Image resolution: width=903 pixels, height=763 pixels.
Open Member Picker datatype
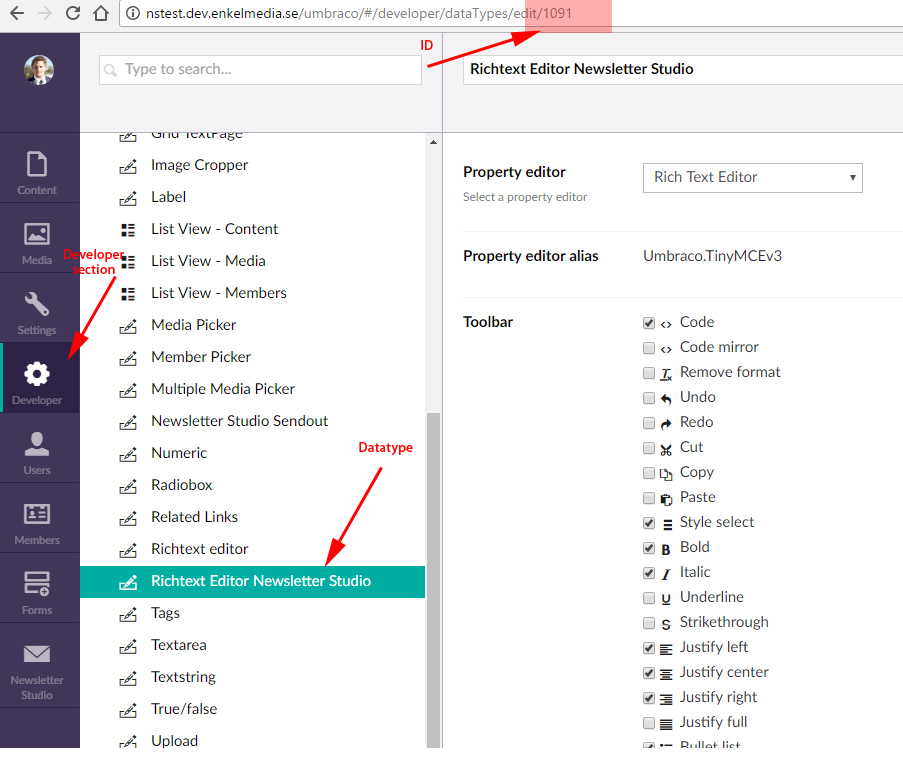pos(201,357)
